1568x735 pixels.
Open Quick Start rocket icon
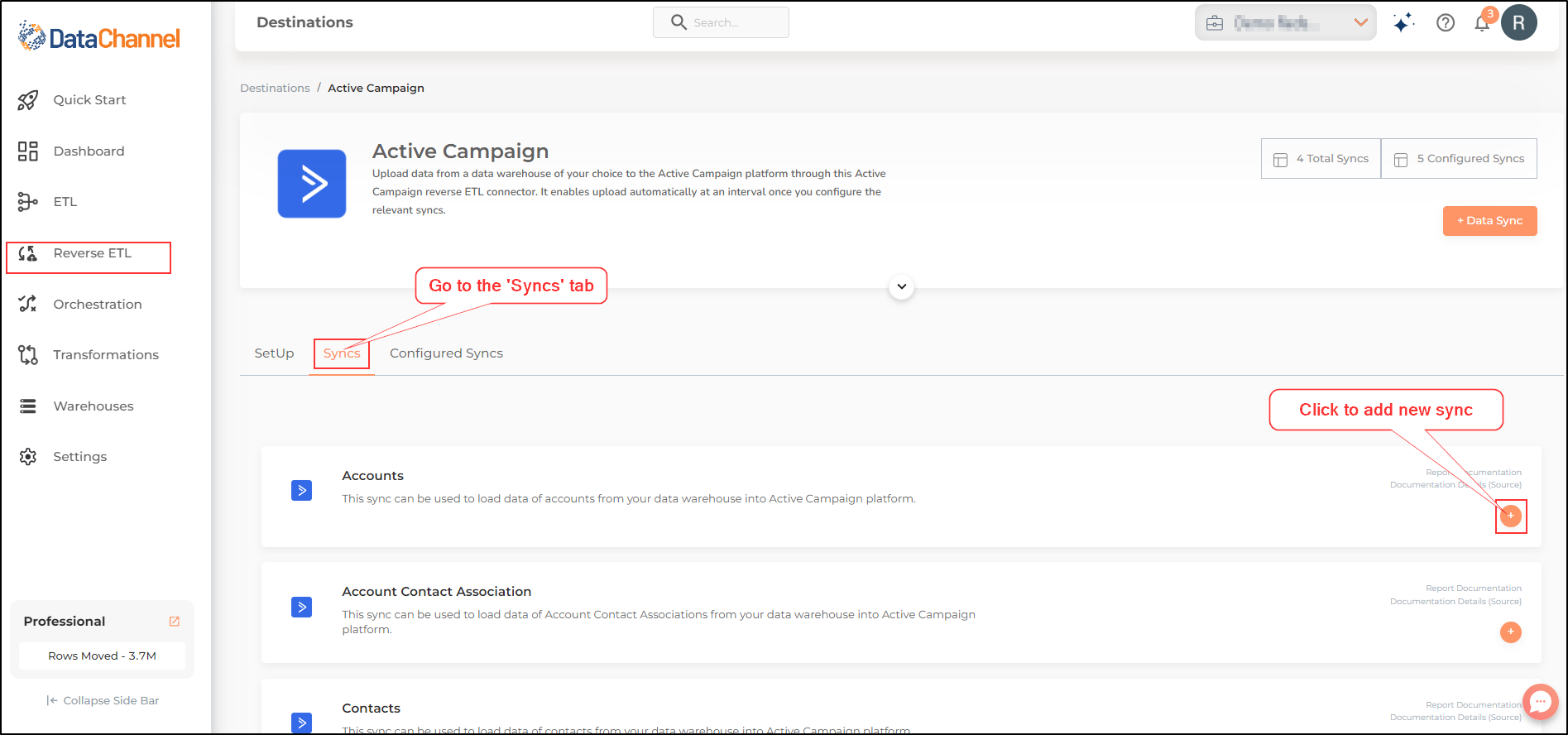click(x=28, y=100)
